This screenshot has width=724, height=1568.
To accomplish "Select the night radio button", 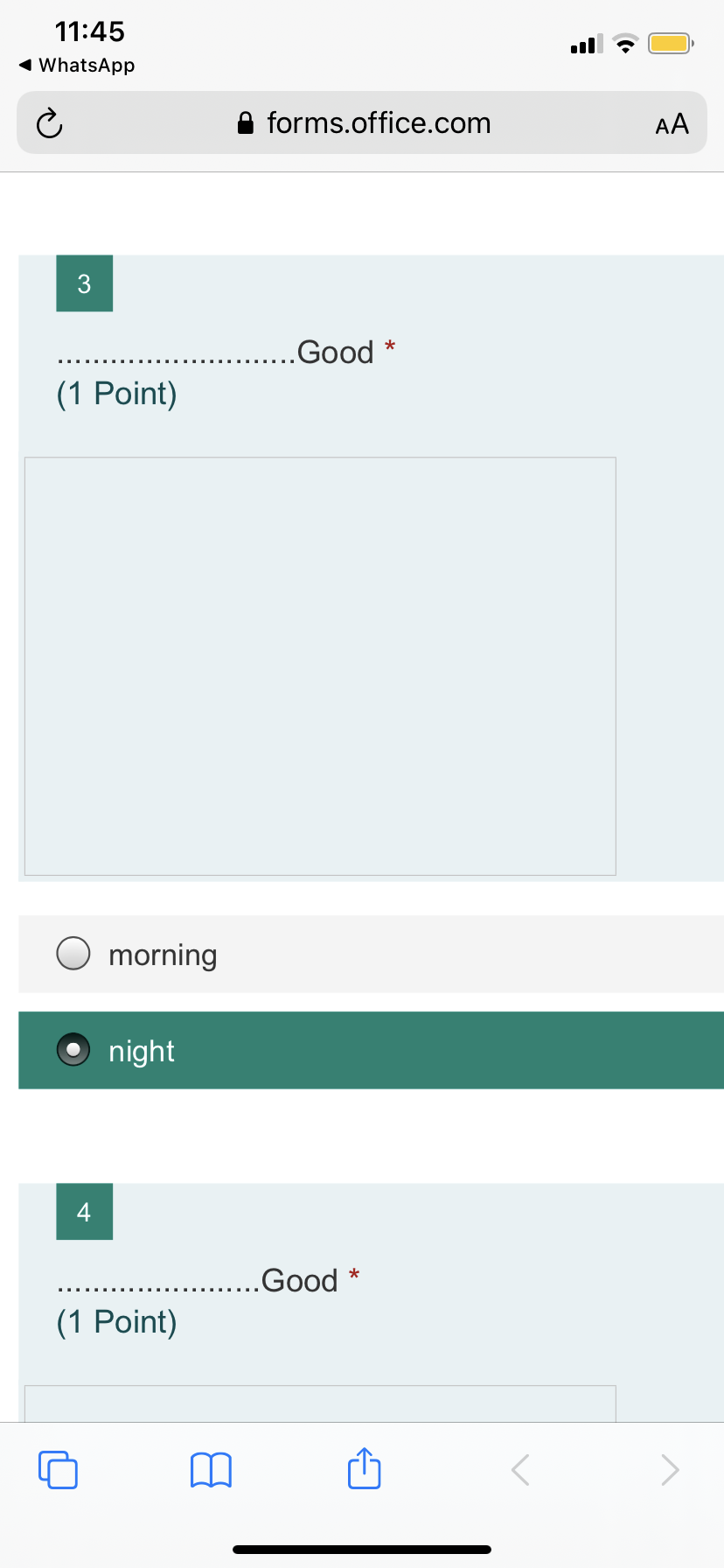I will [73, 1049].
